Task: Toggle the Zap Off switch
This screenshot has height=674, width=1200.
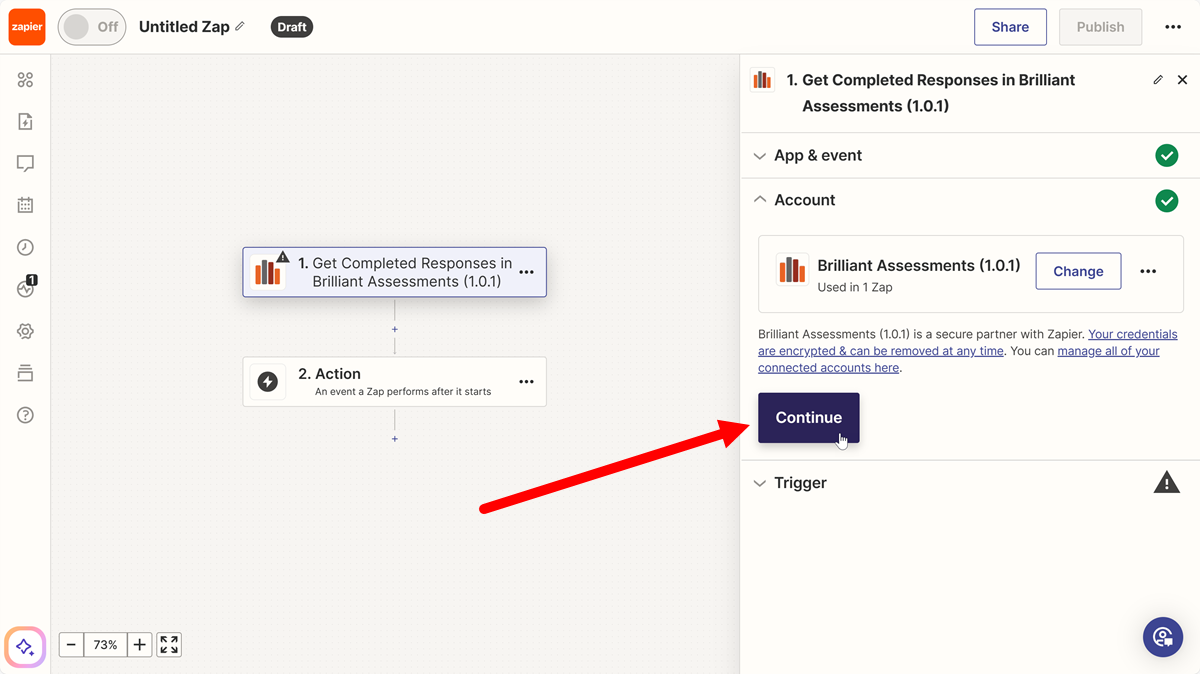Action: click(x=91, y=27)
